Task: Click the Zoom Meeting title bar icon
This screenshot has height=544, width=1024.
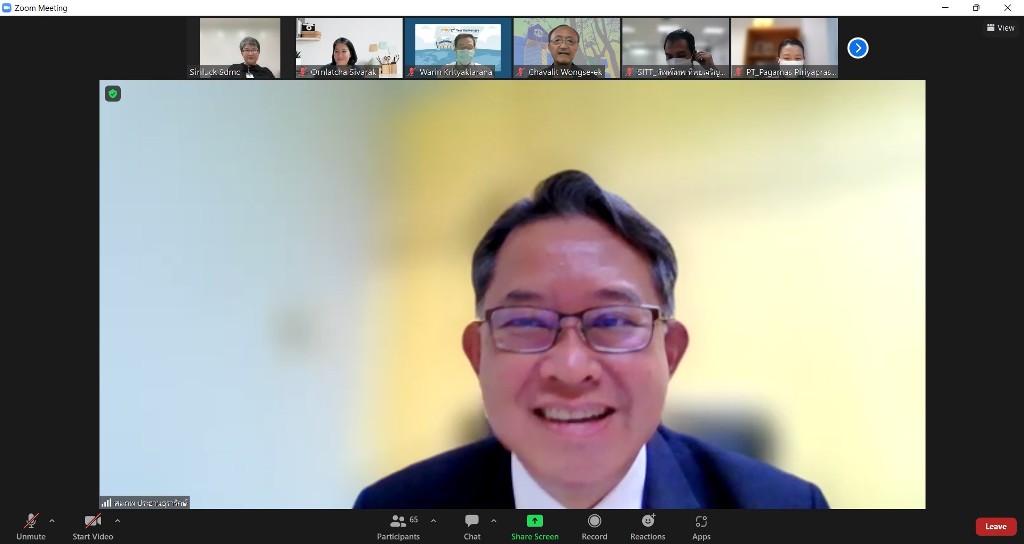Action: click(7, 8)
